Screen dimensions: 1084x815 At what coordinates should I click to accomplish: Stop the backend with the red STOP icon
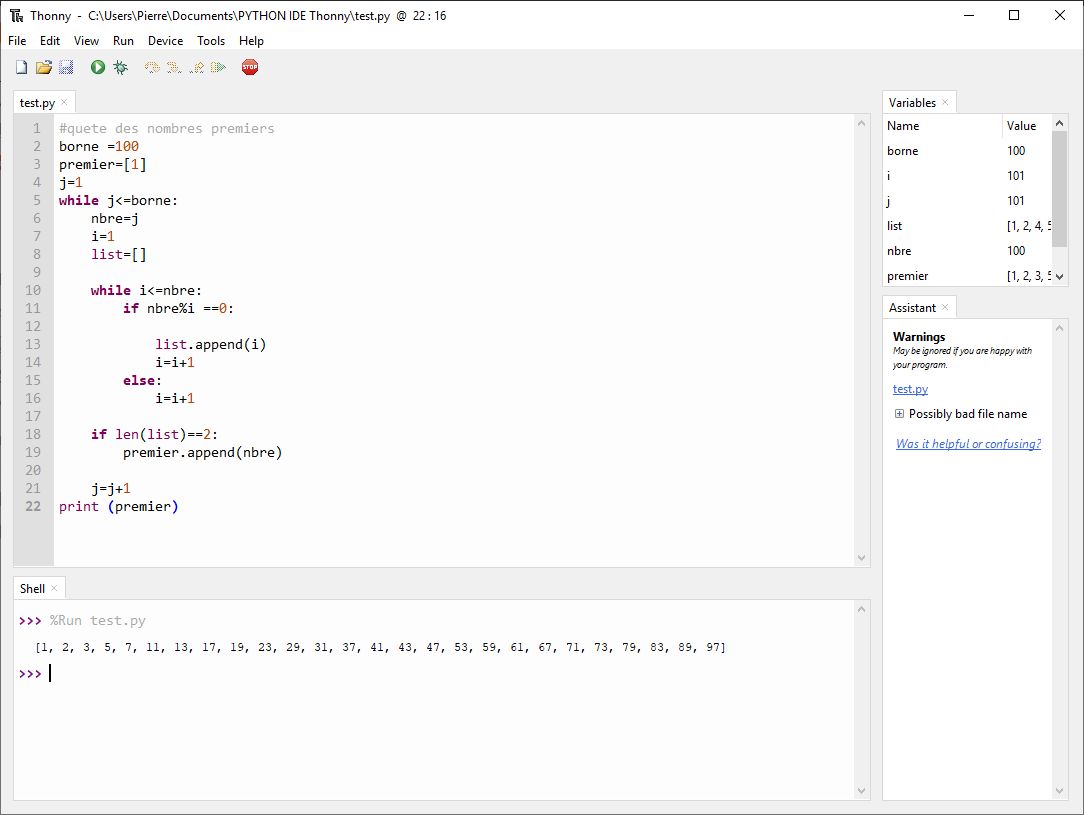(x=250, y=67)
